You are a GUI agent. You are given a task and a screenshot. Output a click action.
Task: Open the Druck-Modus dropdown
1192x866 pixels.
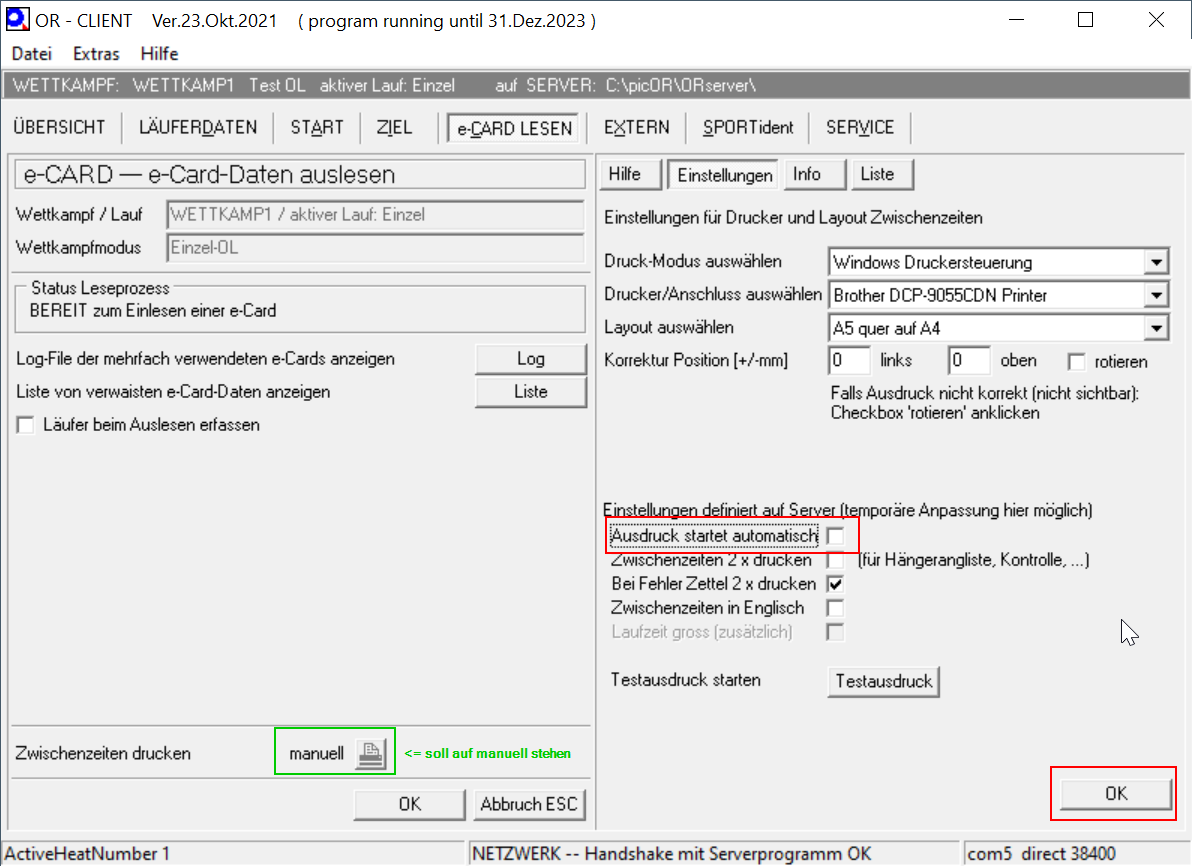[1156, 263]
